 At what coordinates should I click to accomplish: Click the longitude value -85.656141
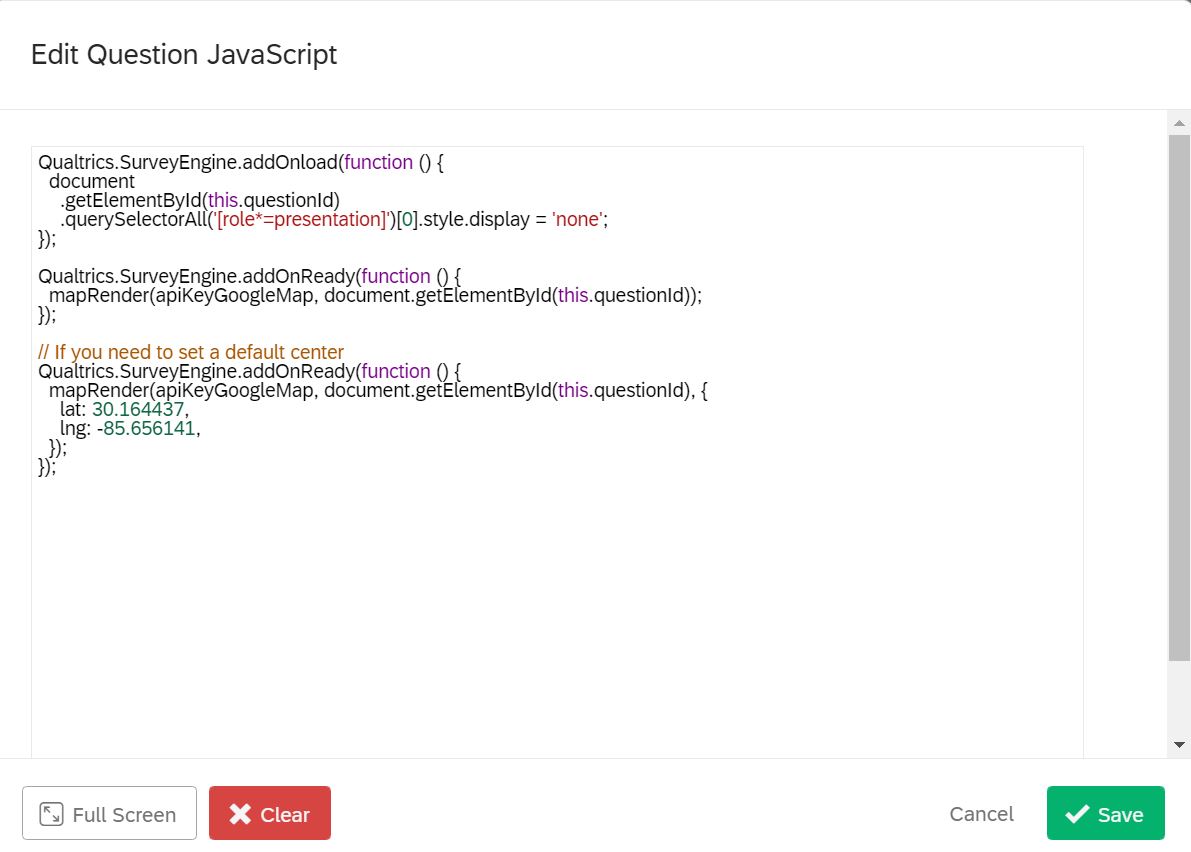click(x=146, y=428)
